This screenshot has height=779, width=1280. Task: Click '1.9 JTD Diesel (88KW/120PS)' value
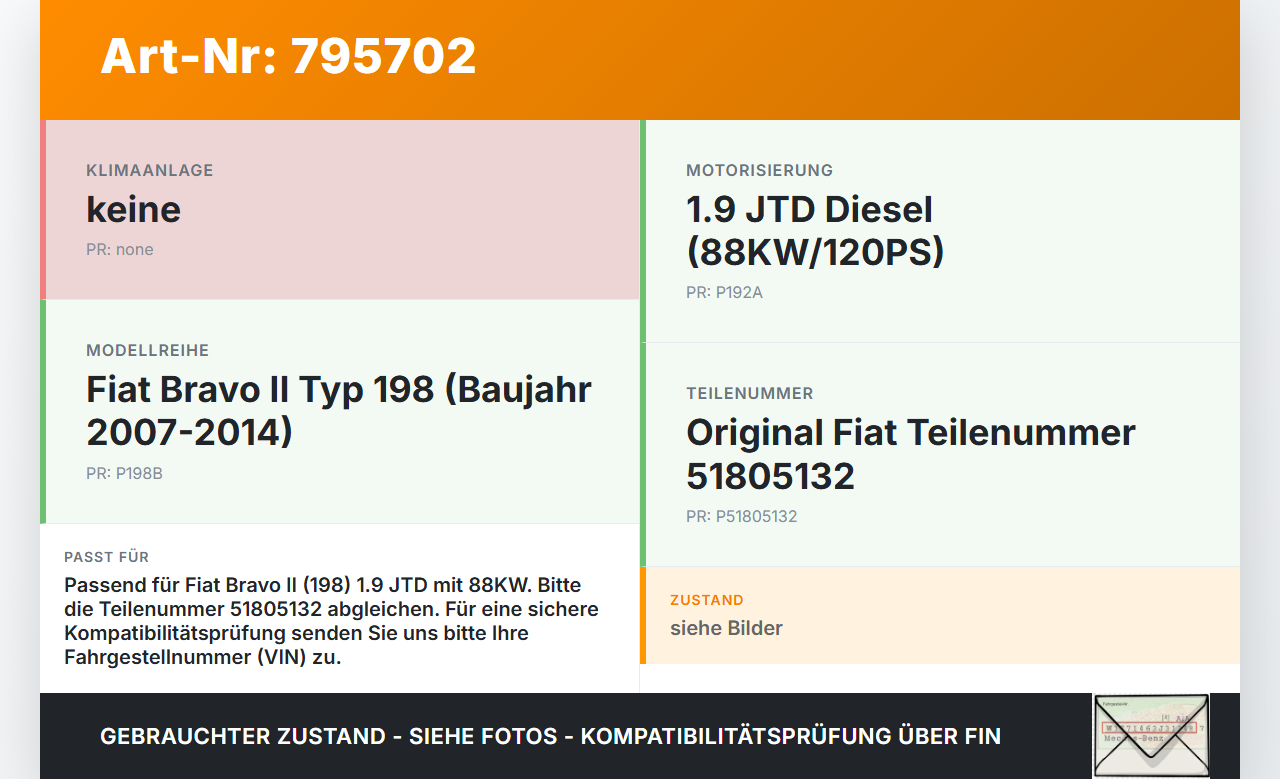coord(815,230)
